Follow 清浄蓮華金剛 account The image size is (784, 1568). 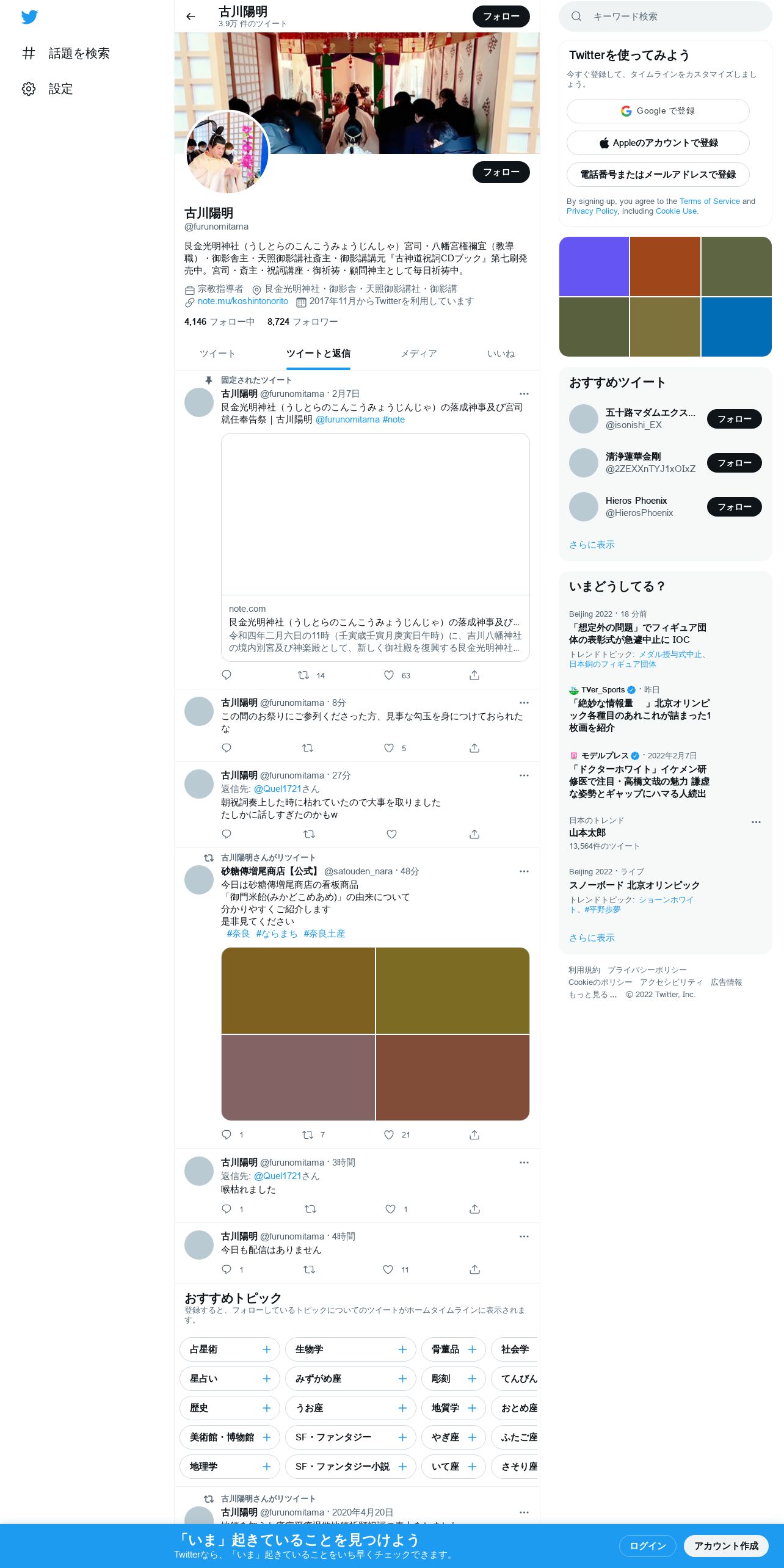pos(735,463)
